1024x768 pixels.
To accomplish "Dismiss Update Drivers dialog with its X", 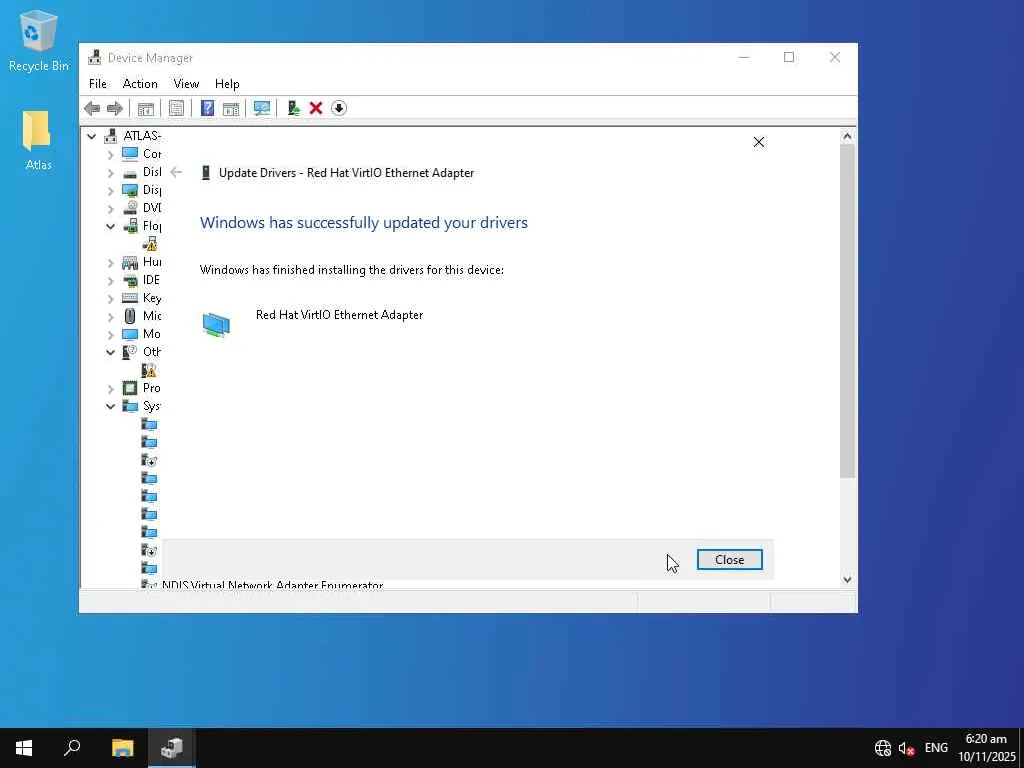I will click(759, 142).
